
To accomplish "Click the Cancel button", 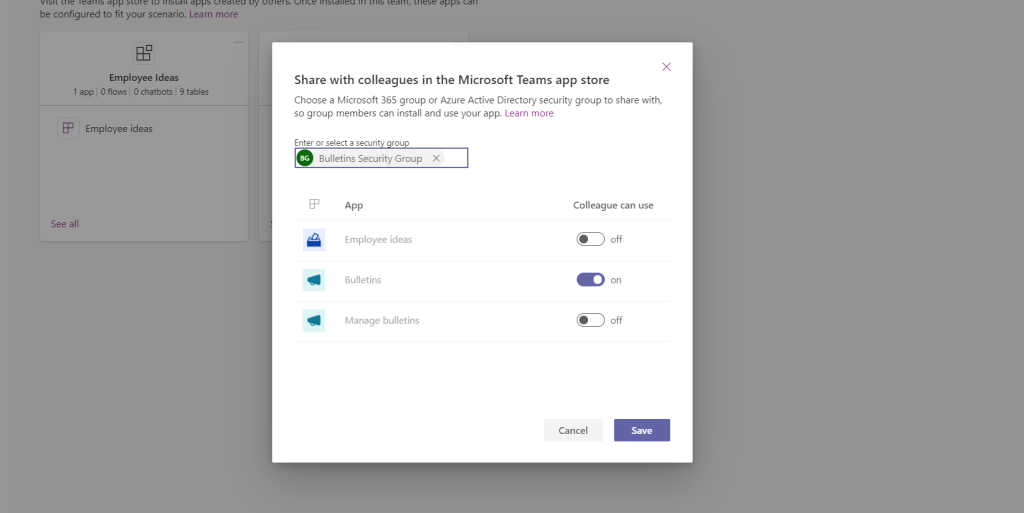I will [x=573, y=430].
